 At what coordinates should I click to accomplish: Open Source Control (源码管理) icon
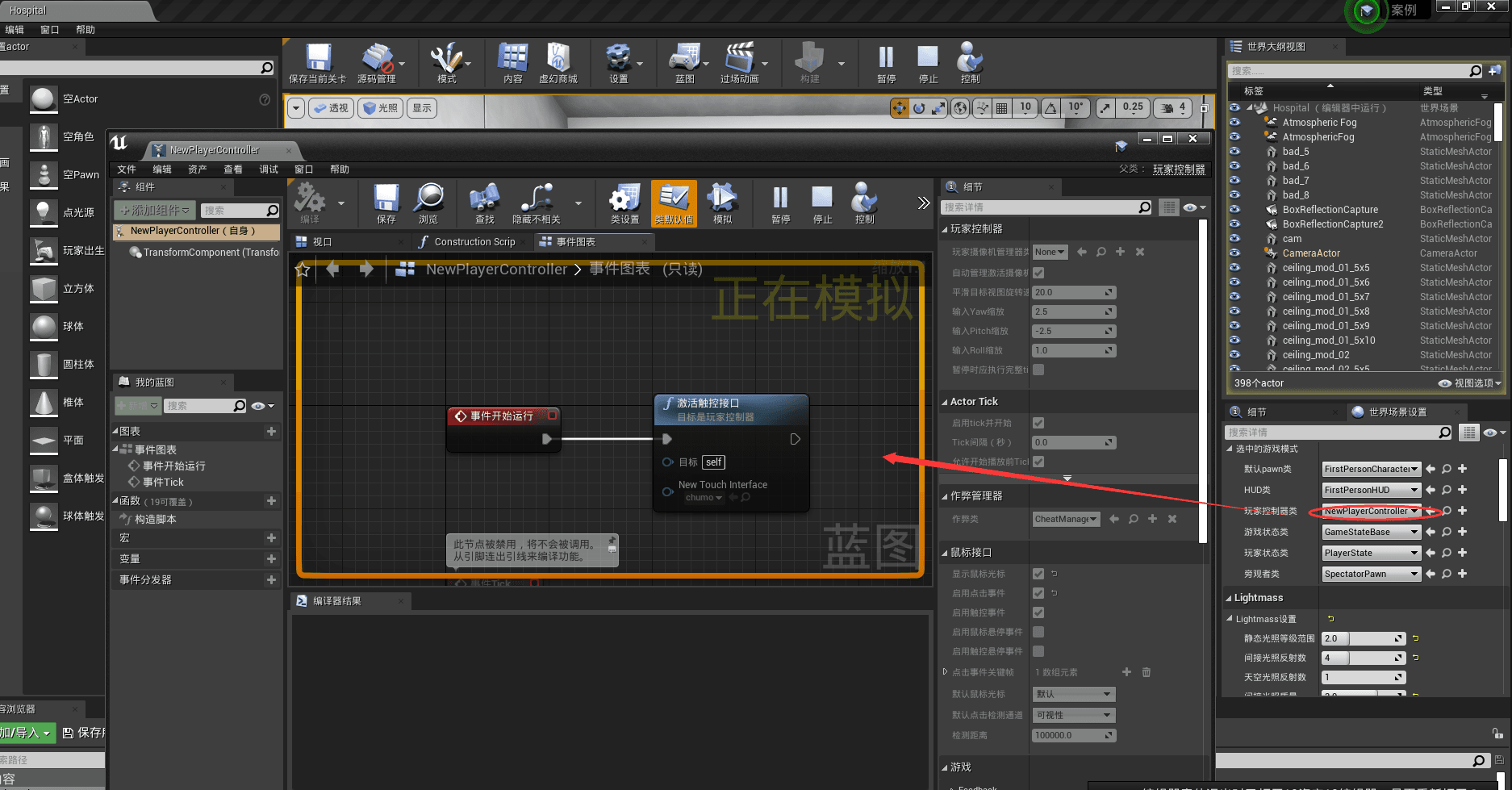point(377,63)
